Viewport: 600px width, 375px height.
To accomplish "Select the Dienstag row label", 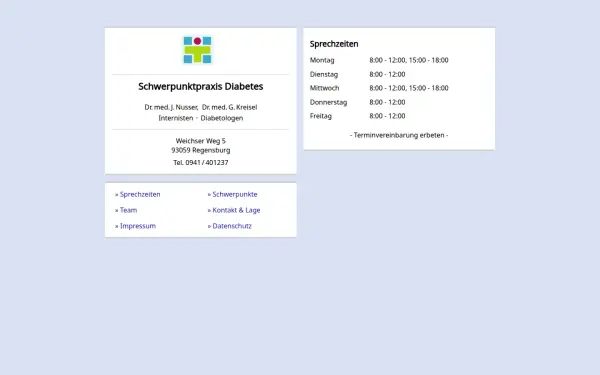I will pos(324,74).
